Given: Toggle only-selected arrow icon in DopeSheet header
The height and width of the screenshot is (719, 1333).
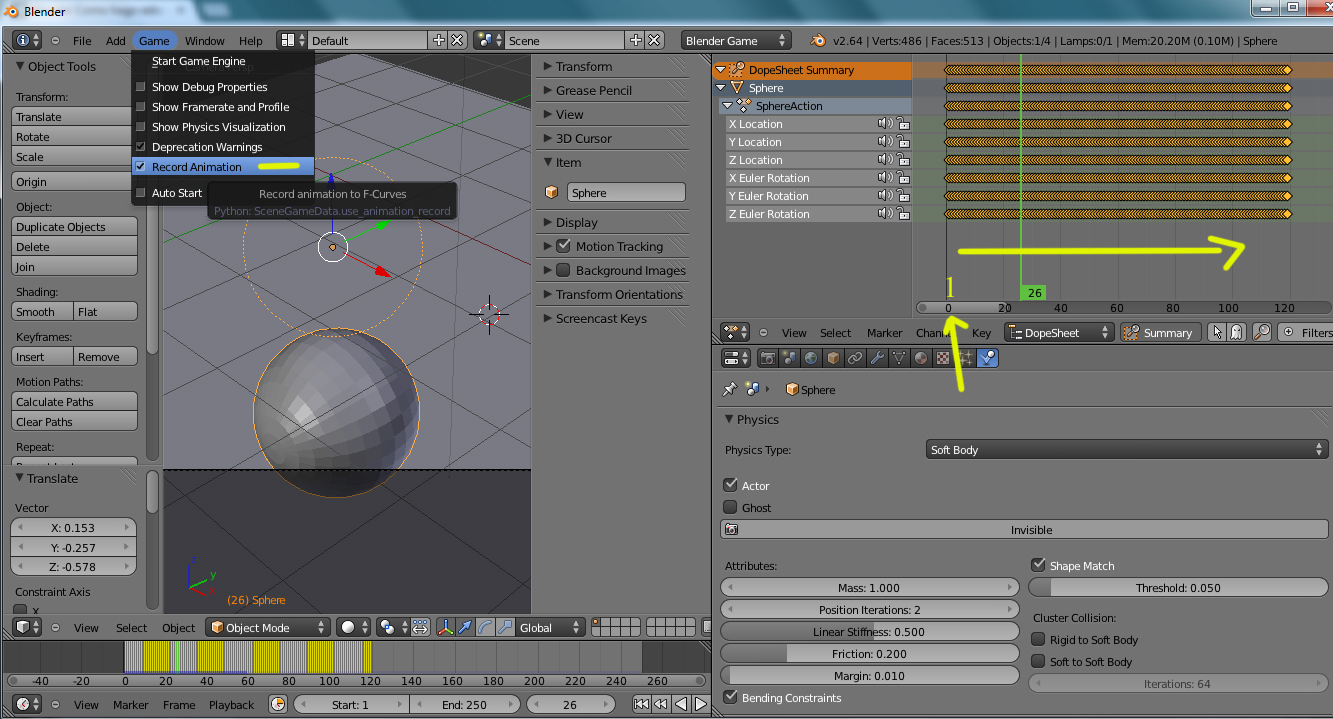Looking at the screenshot, I should (x=1217, y=332).
